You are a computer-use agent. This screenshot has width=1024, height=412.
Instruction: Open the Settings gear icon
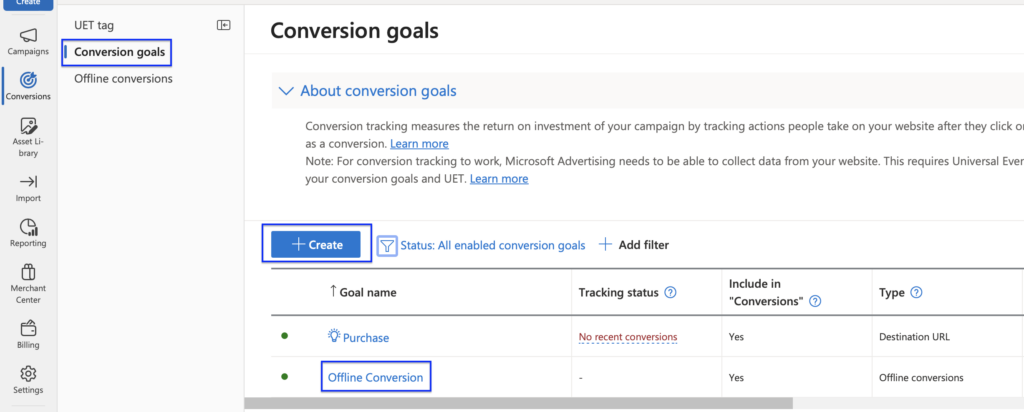(28, 374)
